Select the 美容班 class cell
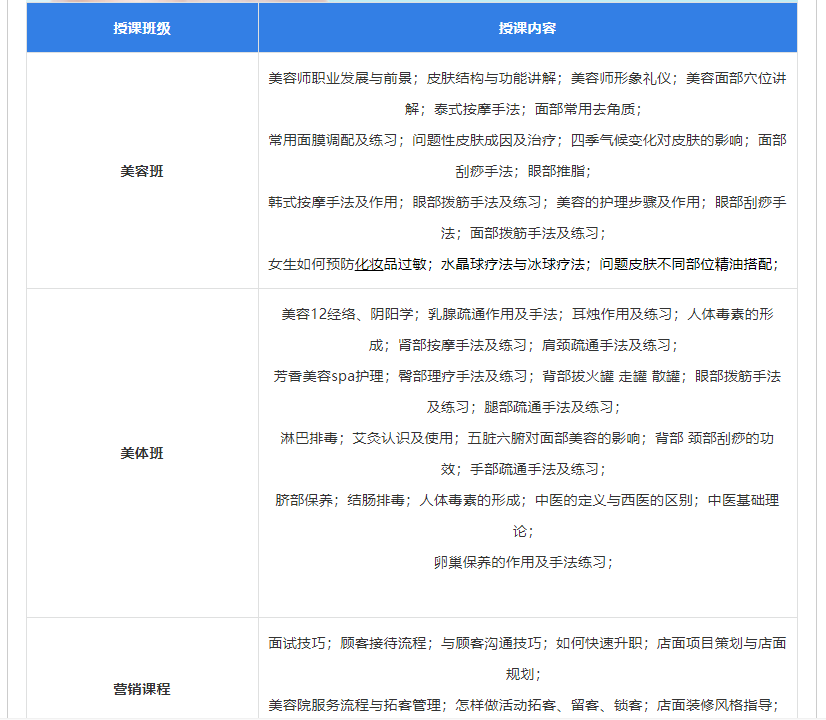 pyautogui.click(x=142, y=171)
